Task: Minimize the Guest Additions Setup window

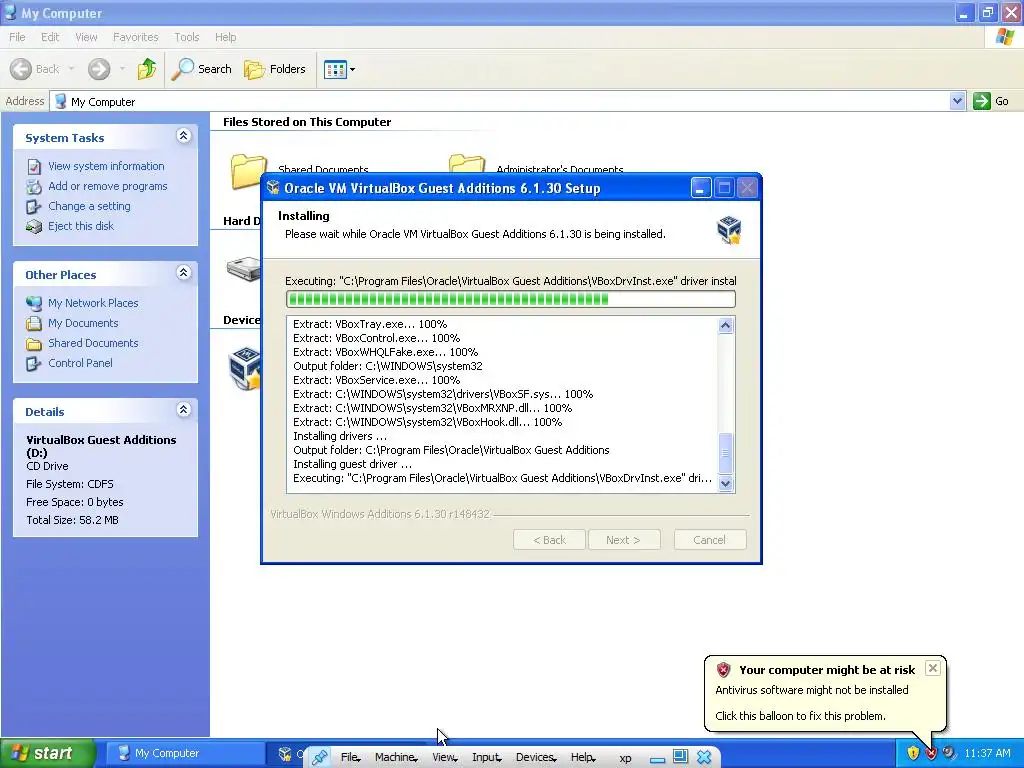Action: pyautogui.click(x=701, y=188)
